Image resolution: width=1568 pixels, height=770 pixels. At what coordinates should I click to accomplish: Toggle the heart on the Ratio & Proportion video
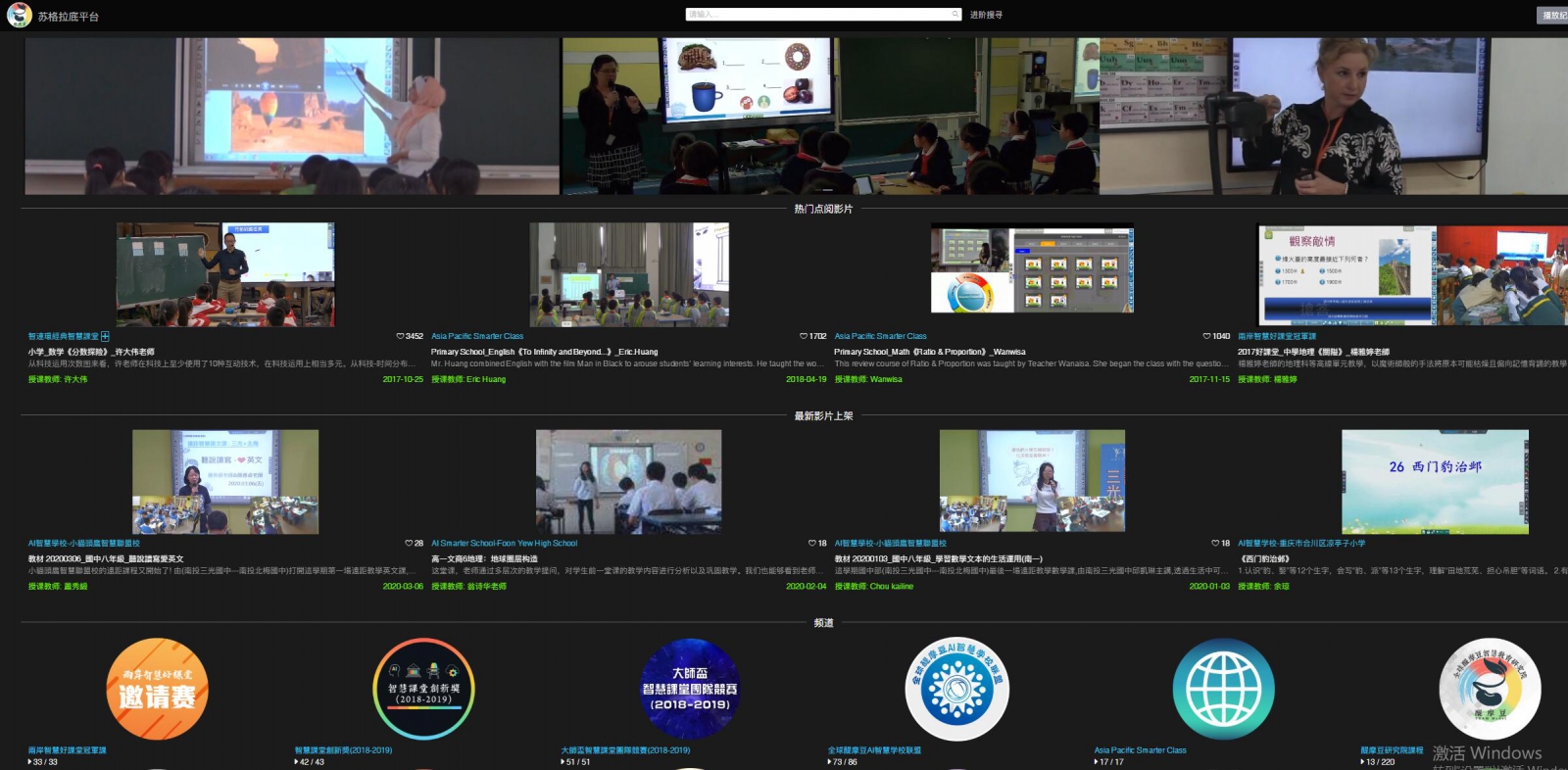(x=1206, y=336)
